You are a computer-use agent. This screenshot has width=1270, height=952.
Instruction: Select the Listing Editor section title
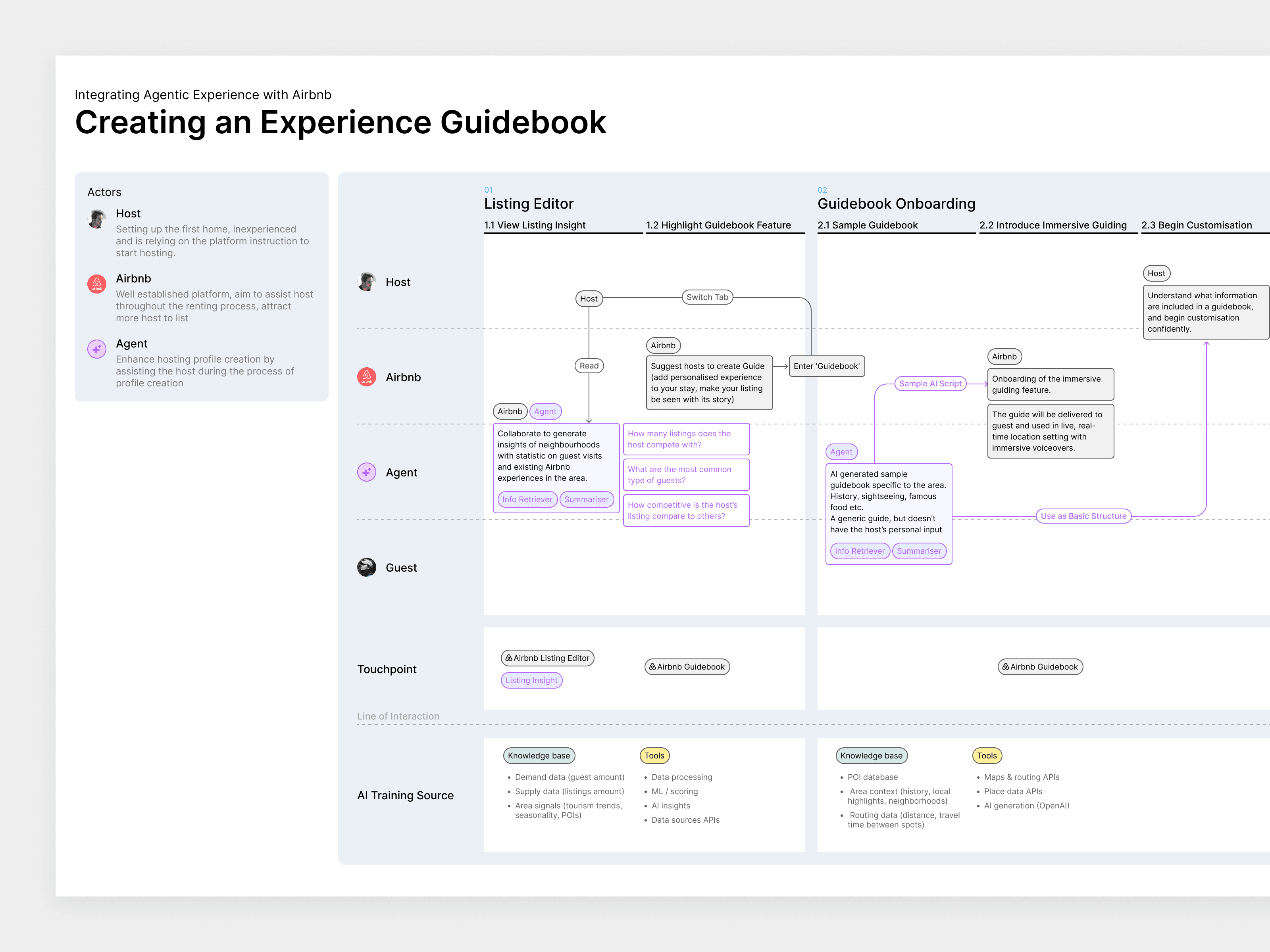tap(529, 204)
